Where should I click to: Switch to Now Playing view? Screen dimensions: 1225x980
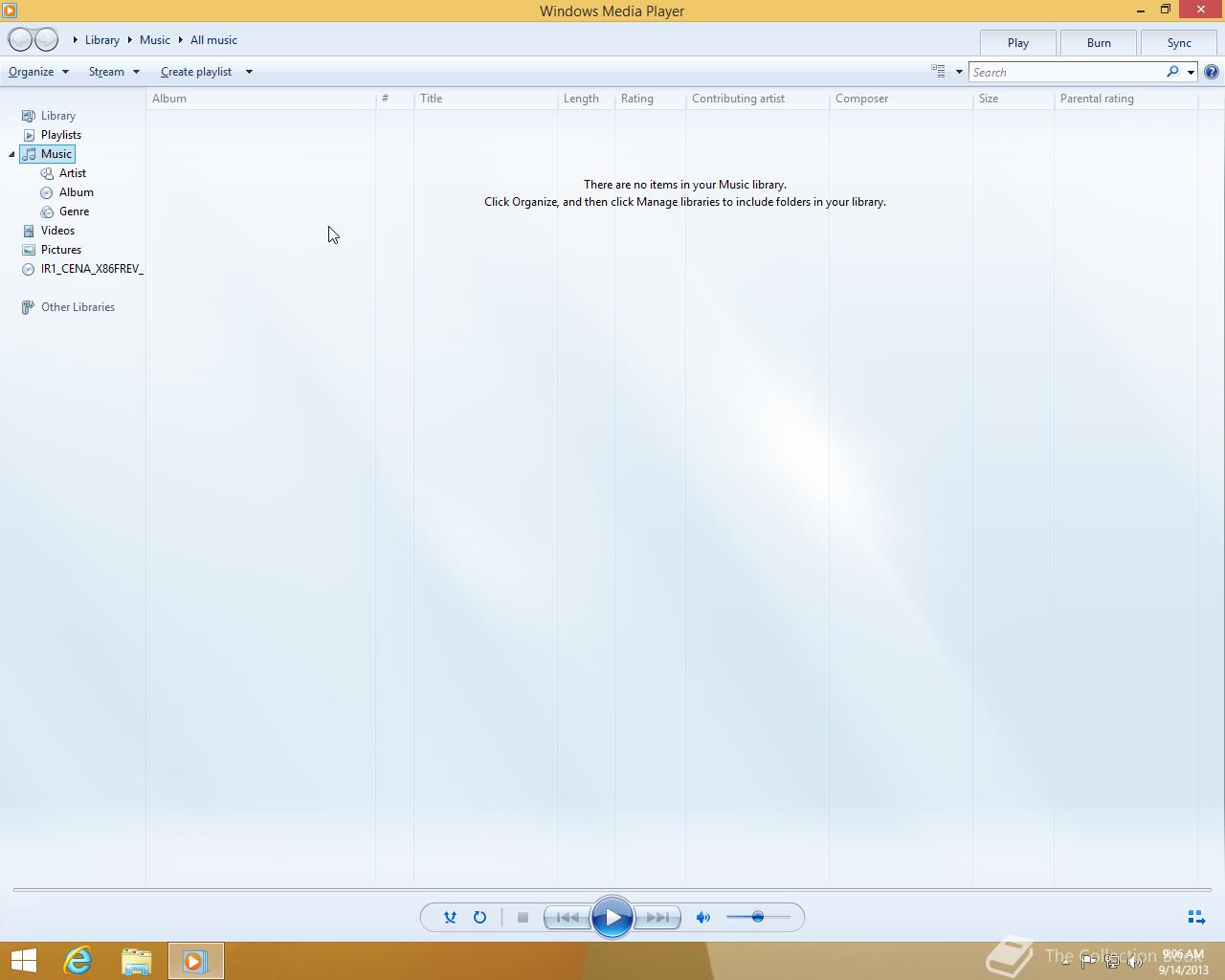(1195, 917)
